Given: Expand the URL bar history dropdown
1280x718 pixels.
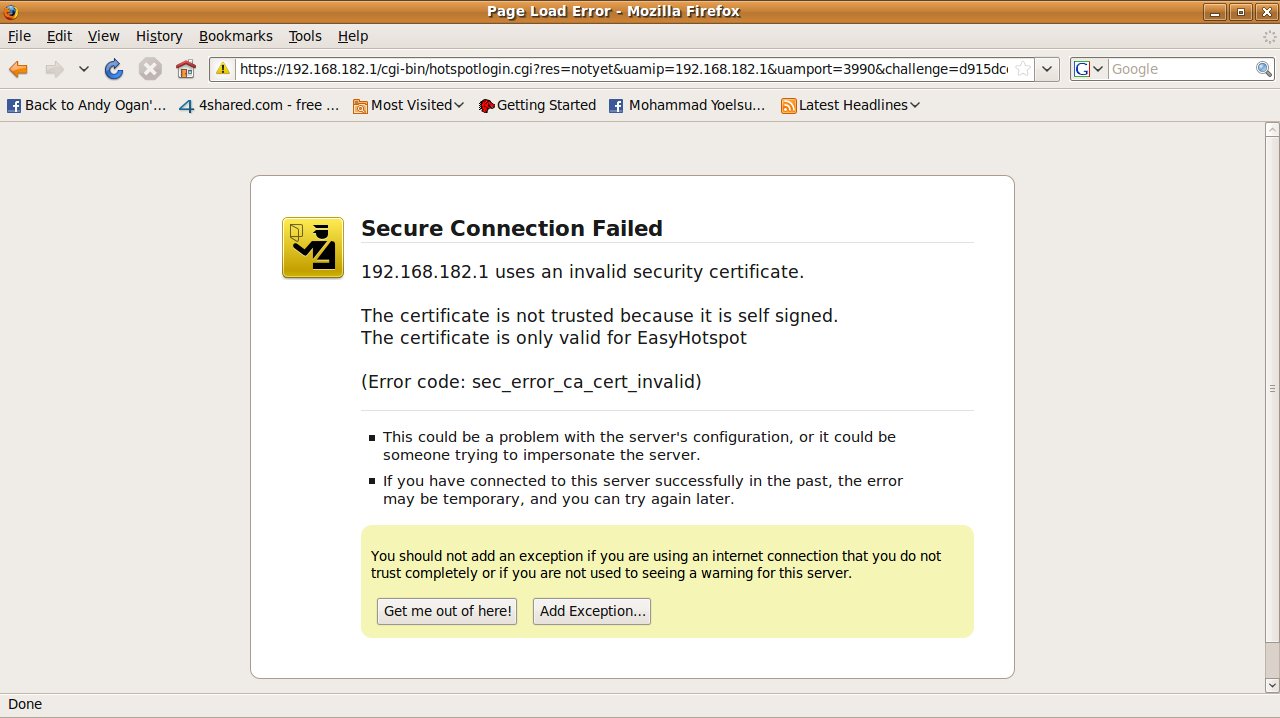Looking at the screenshot, I should pyautogui.click(x=1047, y=69).
